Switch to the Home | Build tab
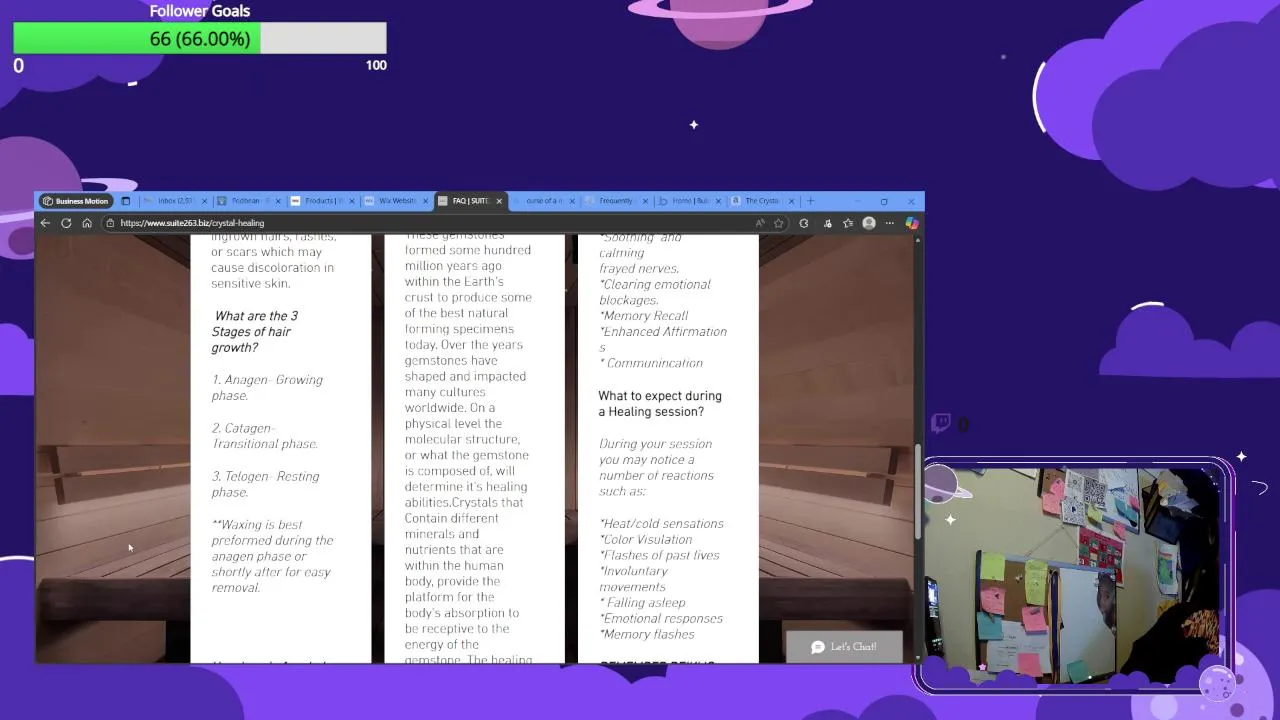This screenshot has width=1280, height=720. (689, 201)
